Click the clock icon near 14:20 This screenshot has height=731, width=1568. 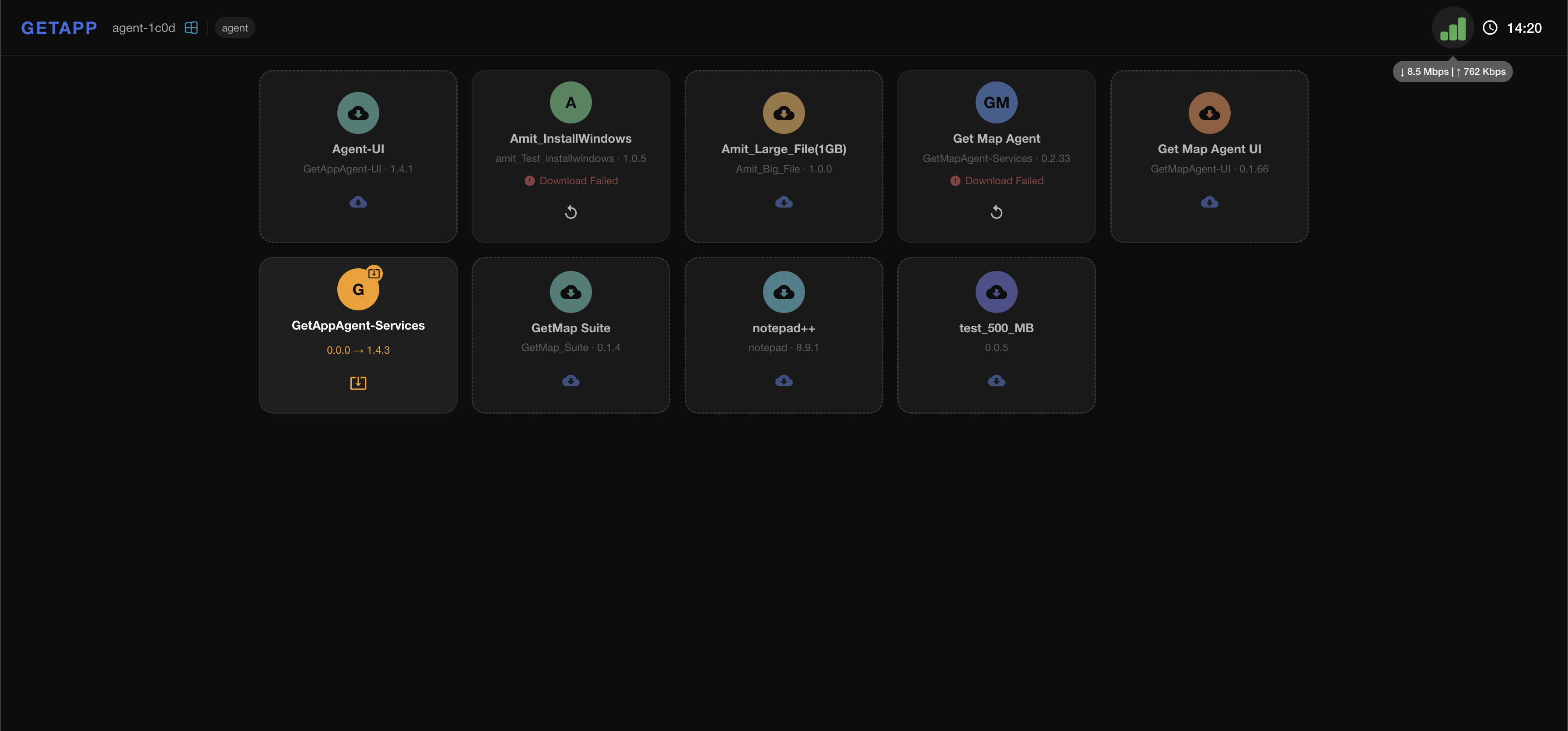[x=1490, y=28]
